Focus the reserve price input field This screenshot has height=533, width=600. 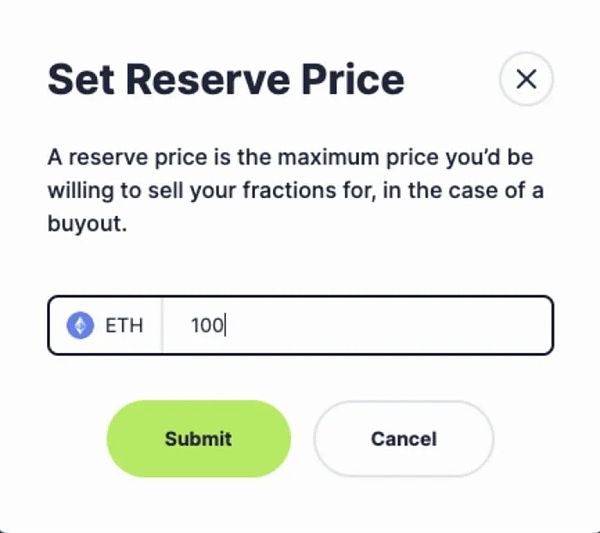(355, 325)
